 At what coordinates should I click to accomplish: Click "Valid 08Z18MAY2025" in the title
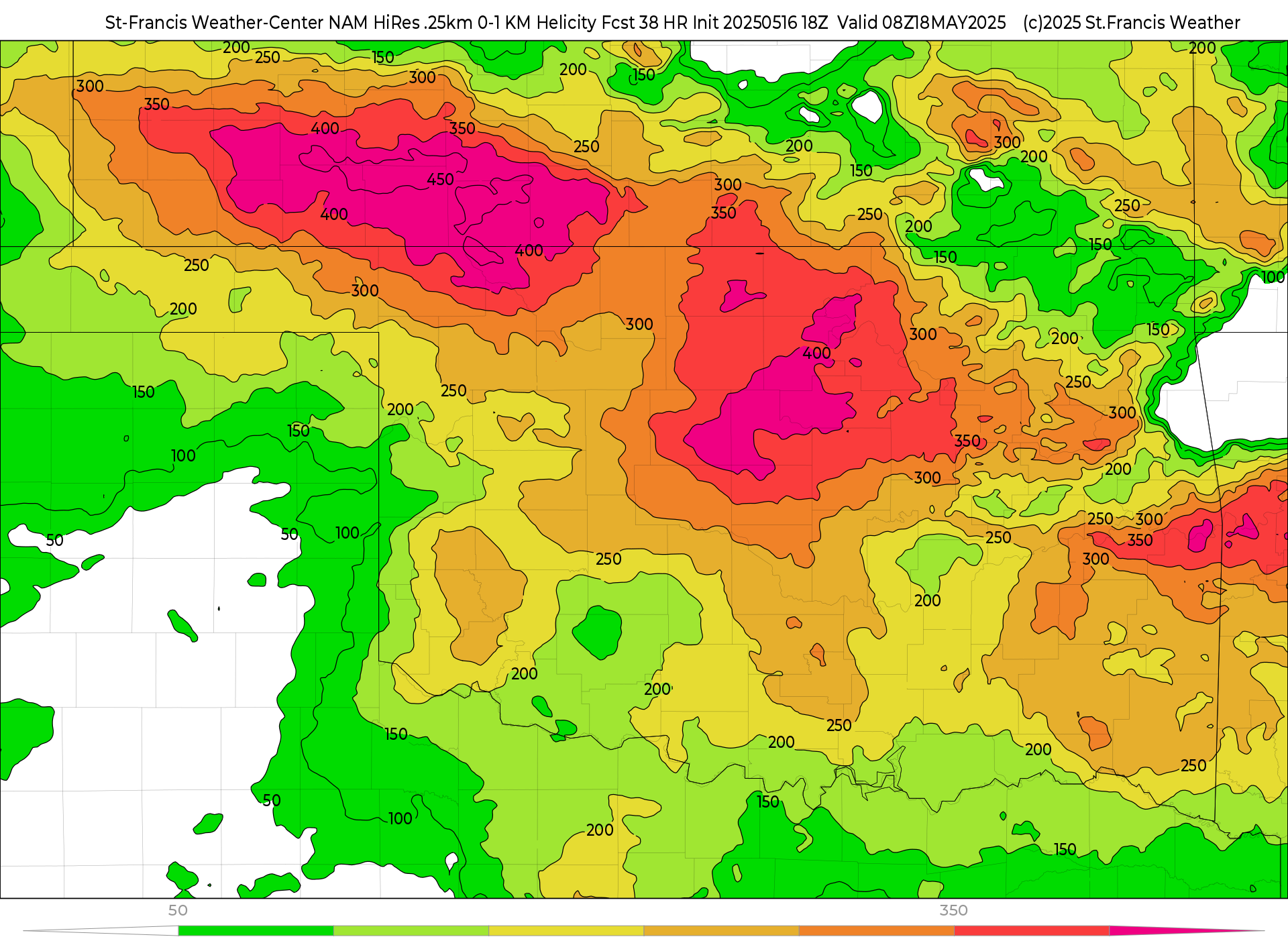pyautogui.click(x=922, y=23)
